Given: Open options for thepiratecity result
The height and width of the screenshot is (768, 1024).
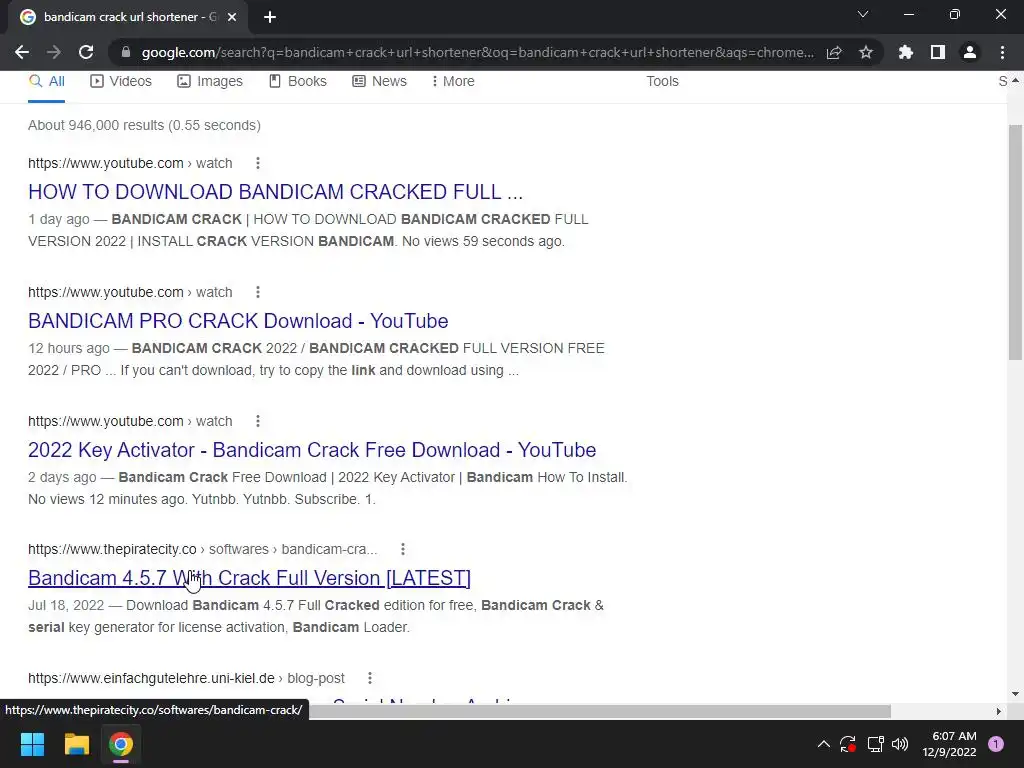Looking at the screenshot, I should click(403, 549).
